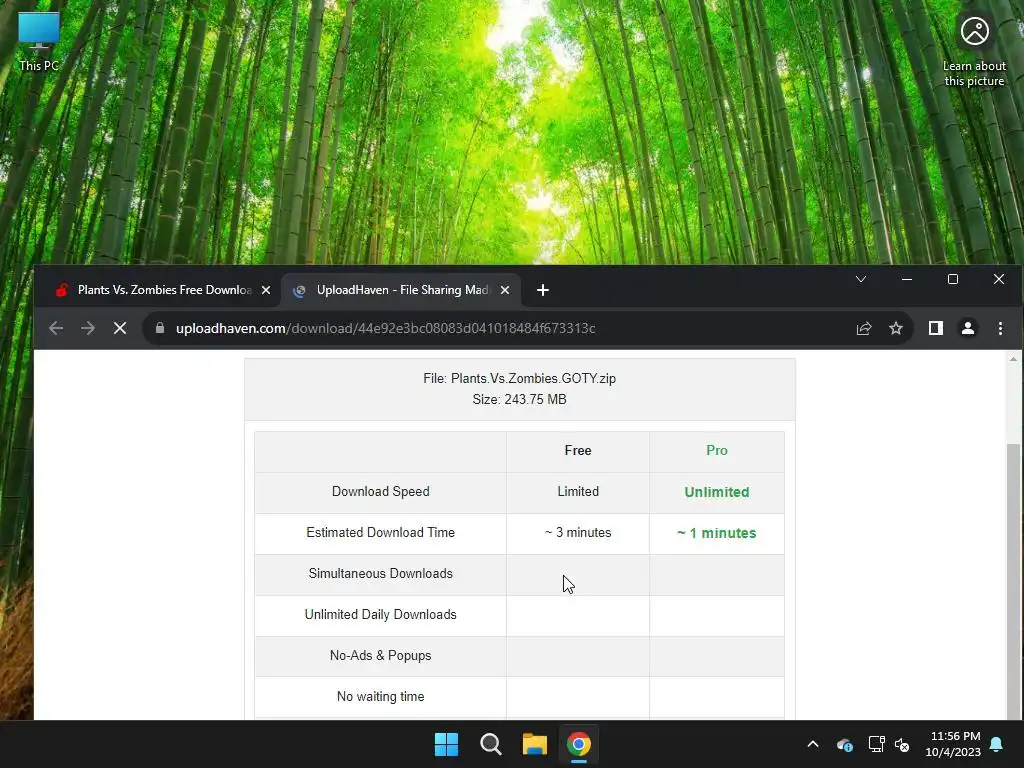
Task: Expand the tab search chevron
Action: 861,280
